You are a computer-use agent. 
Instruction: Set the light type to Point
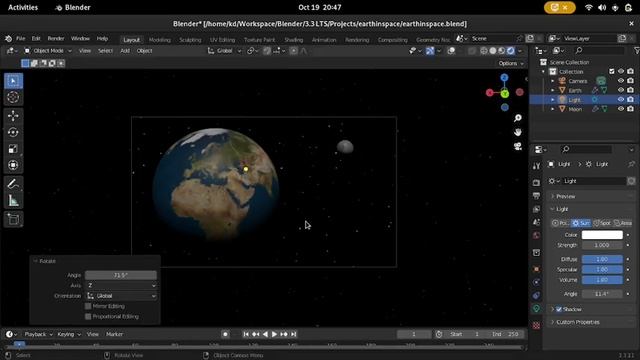click(x=560, y=223)
